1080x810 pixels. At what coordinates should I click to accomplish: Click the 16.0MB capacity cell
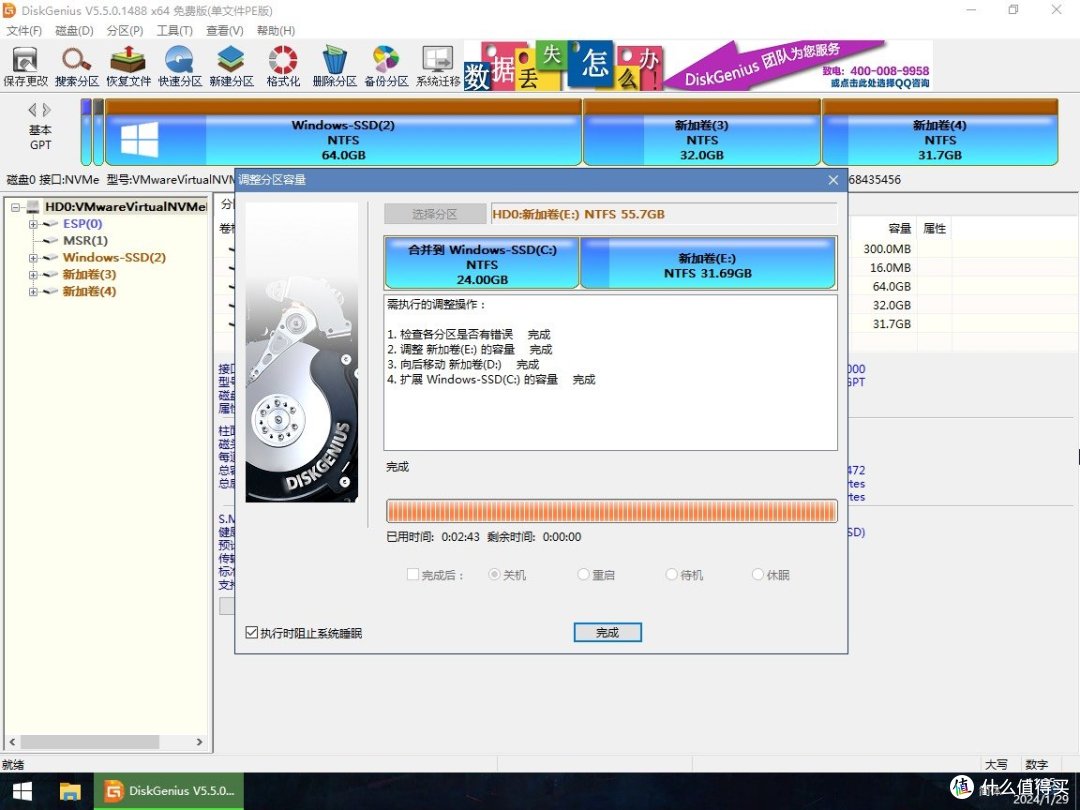(x=890, y=268)
